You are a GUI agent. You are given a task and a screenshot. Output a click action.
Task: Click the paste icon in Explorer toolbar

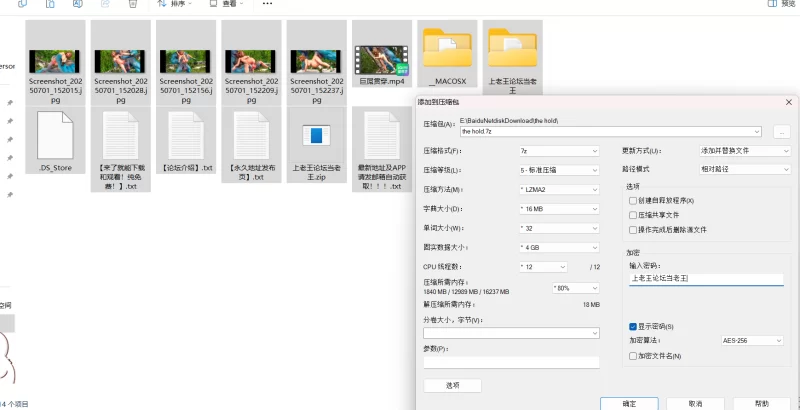pos(50,4)
